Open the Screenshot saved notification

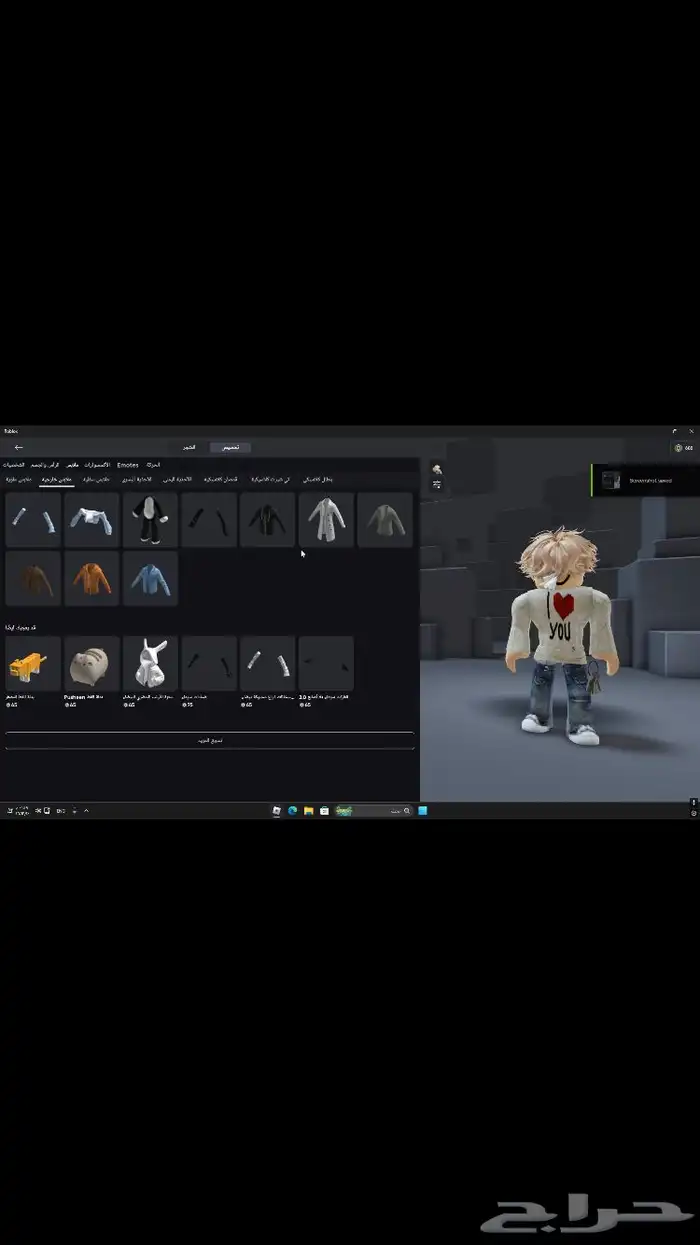tap(645, 480)
